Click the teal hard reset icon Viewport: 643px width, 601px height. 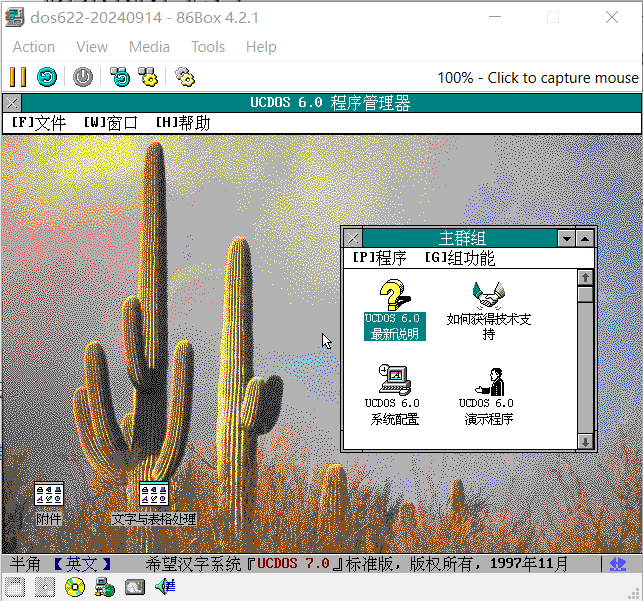(47, 77)
